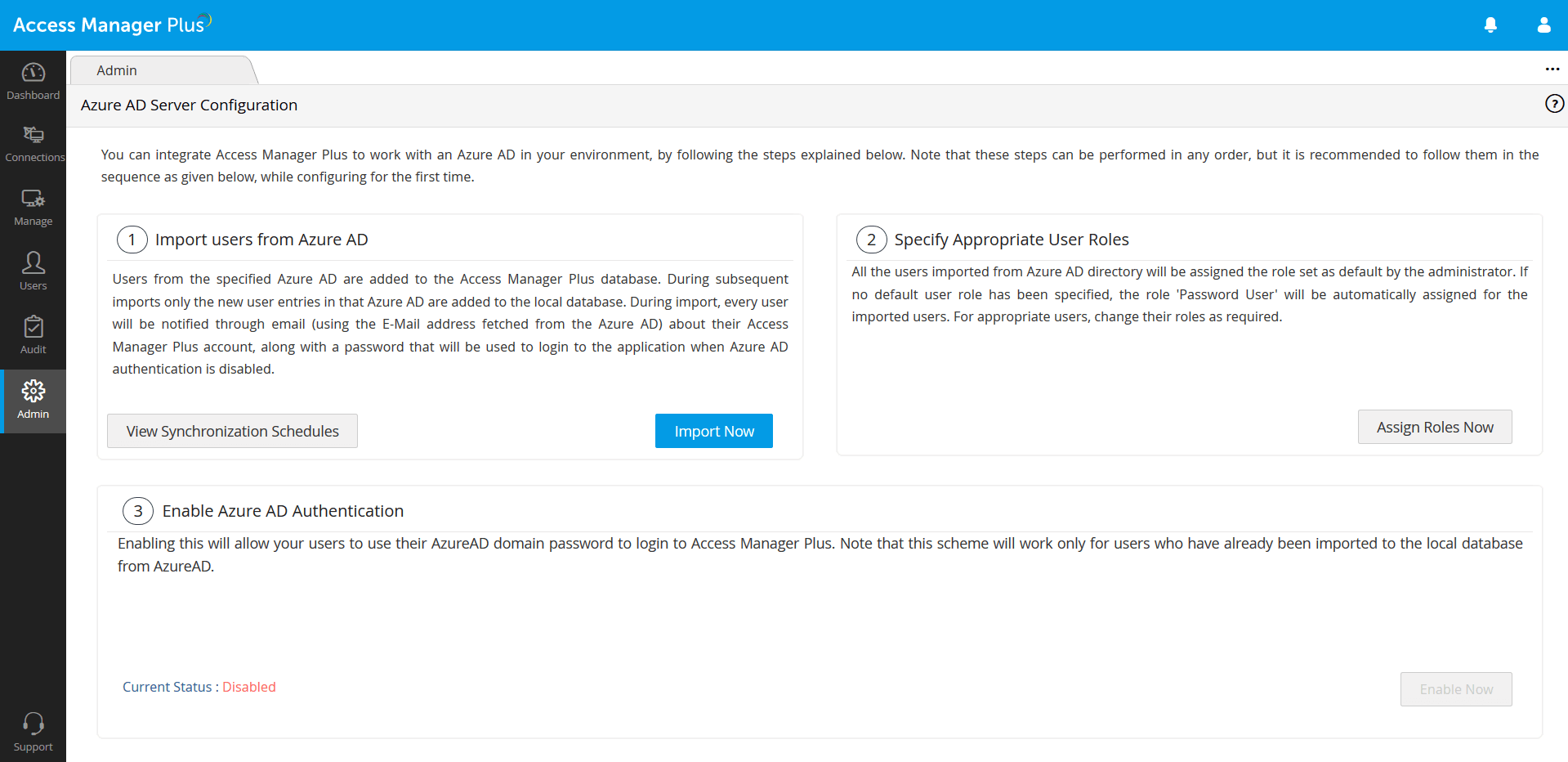The height and width of the screenshot is (762, 1568).
Task: Open the notifications bell
Action: pyautogui.click(x=1490, y=25)
